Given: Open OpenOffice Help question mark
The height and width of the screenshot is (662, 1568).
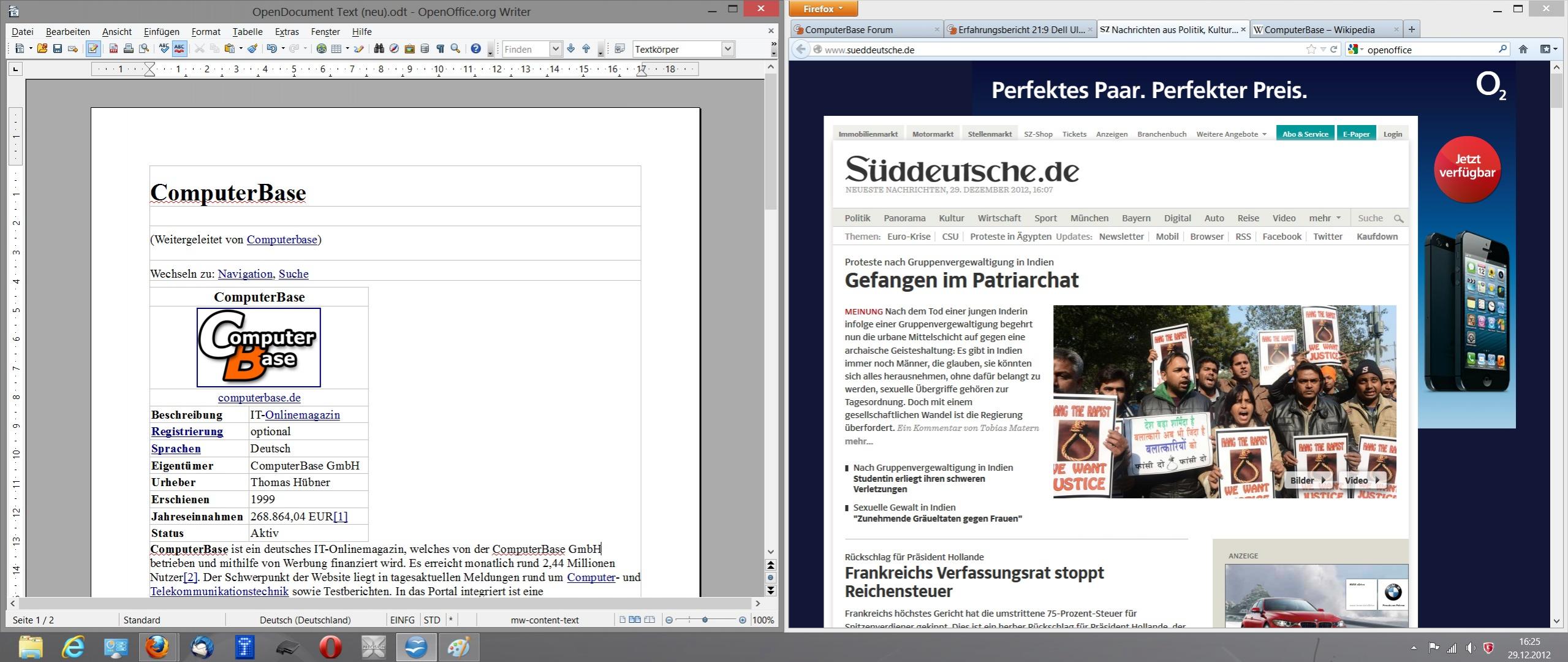Looking at the screenshot, I should pos(475,49).
